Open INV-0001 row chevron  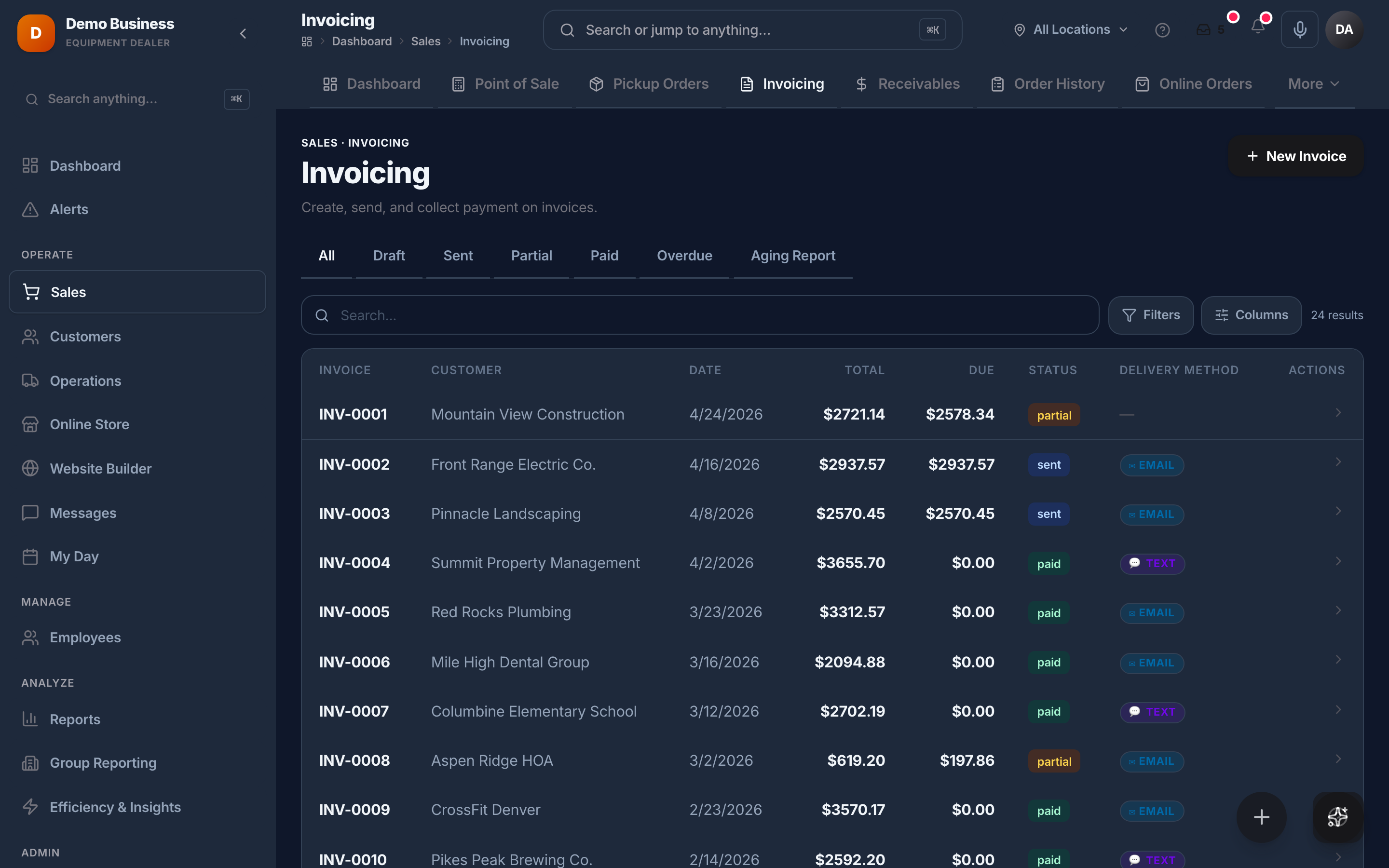click(x=1338, y=413)
